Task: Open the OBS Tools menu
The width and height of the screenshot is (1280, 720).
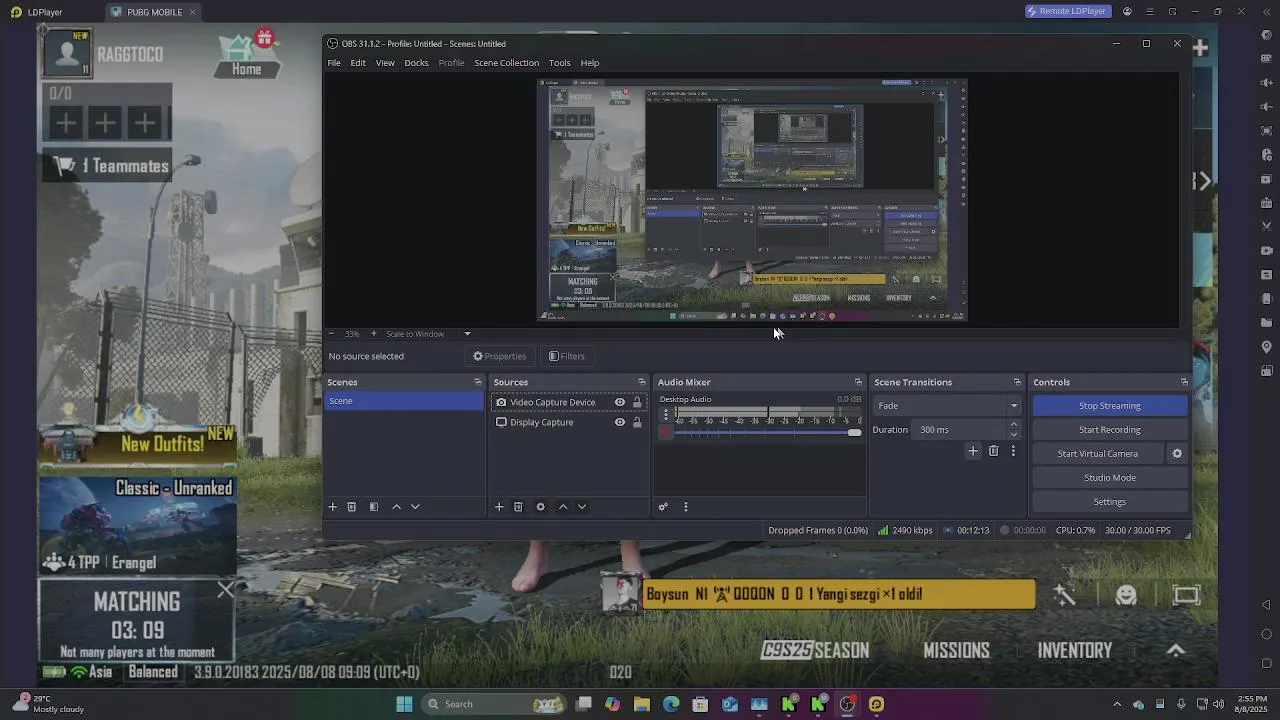Action: (560, 63)
